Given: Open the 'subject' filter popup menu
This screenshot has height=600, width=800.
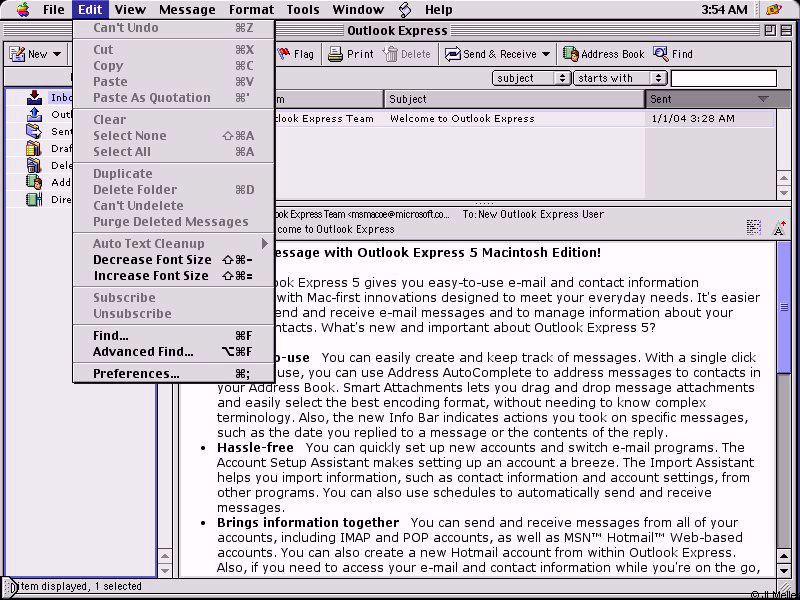Looking at the screenshot, I should click(531, 78).
